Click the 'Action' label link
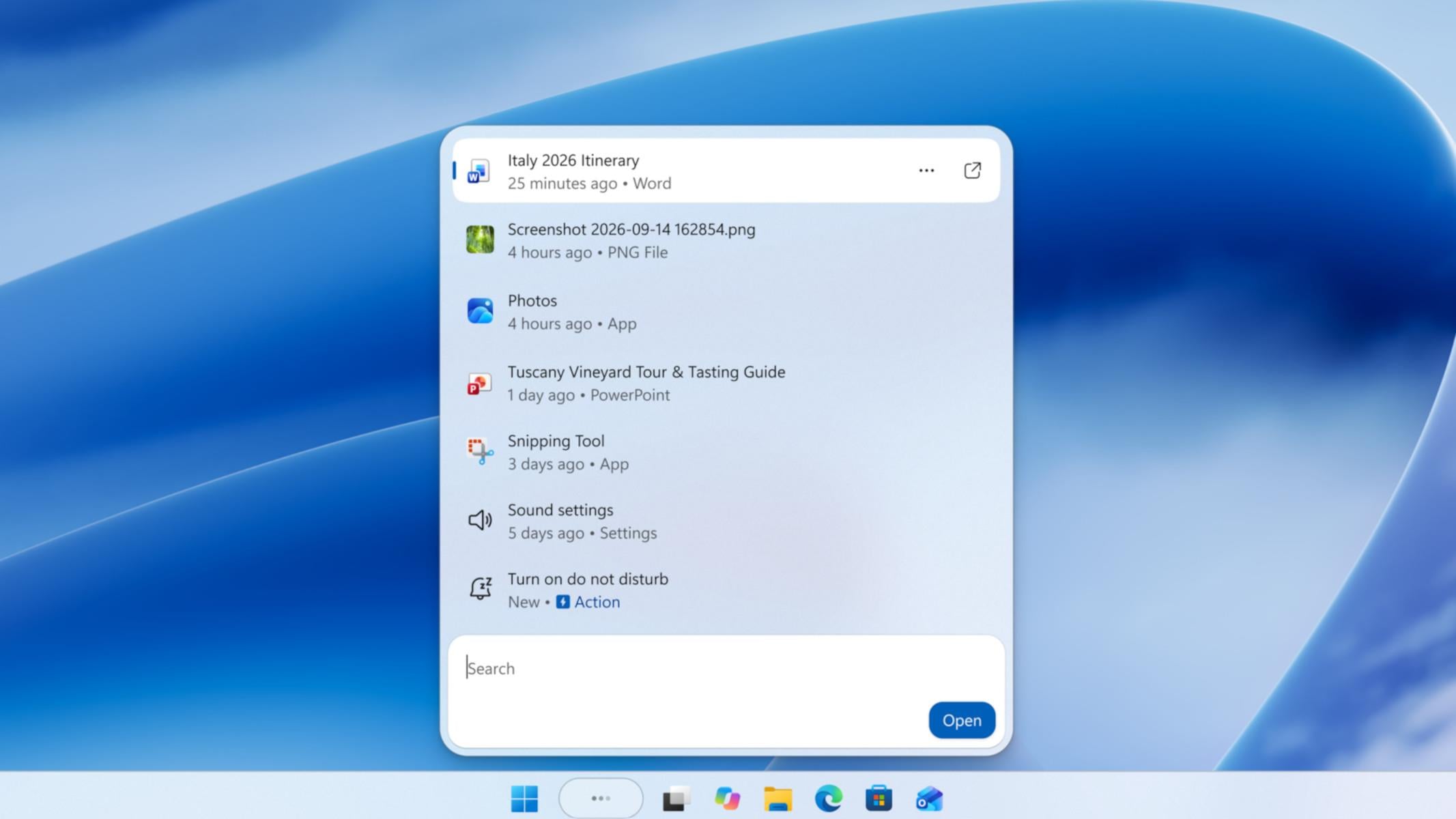This screenshot has width=1456, height=819. 597,602
